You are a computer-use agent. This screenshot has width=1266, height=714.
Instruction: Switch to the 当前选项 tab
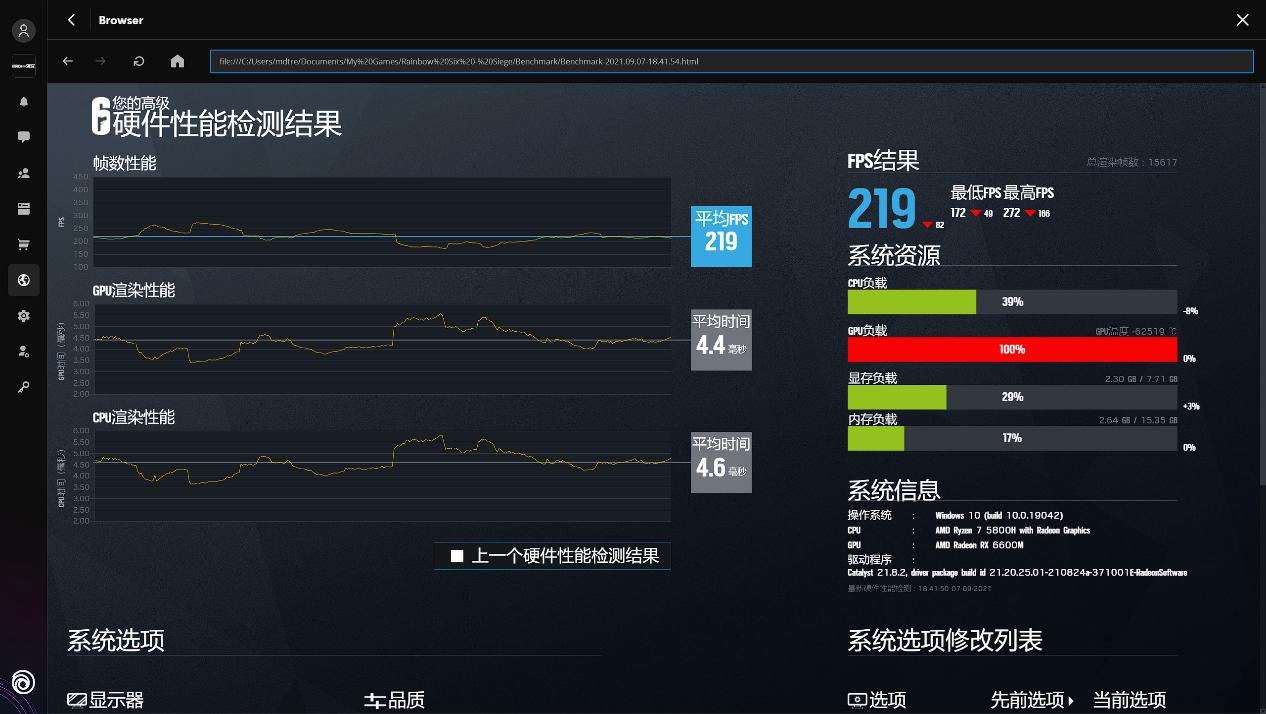pyautogui.click(x=1128, y=701)
